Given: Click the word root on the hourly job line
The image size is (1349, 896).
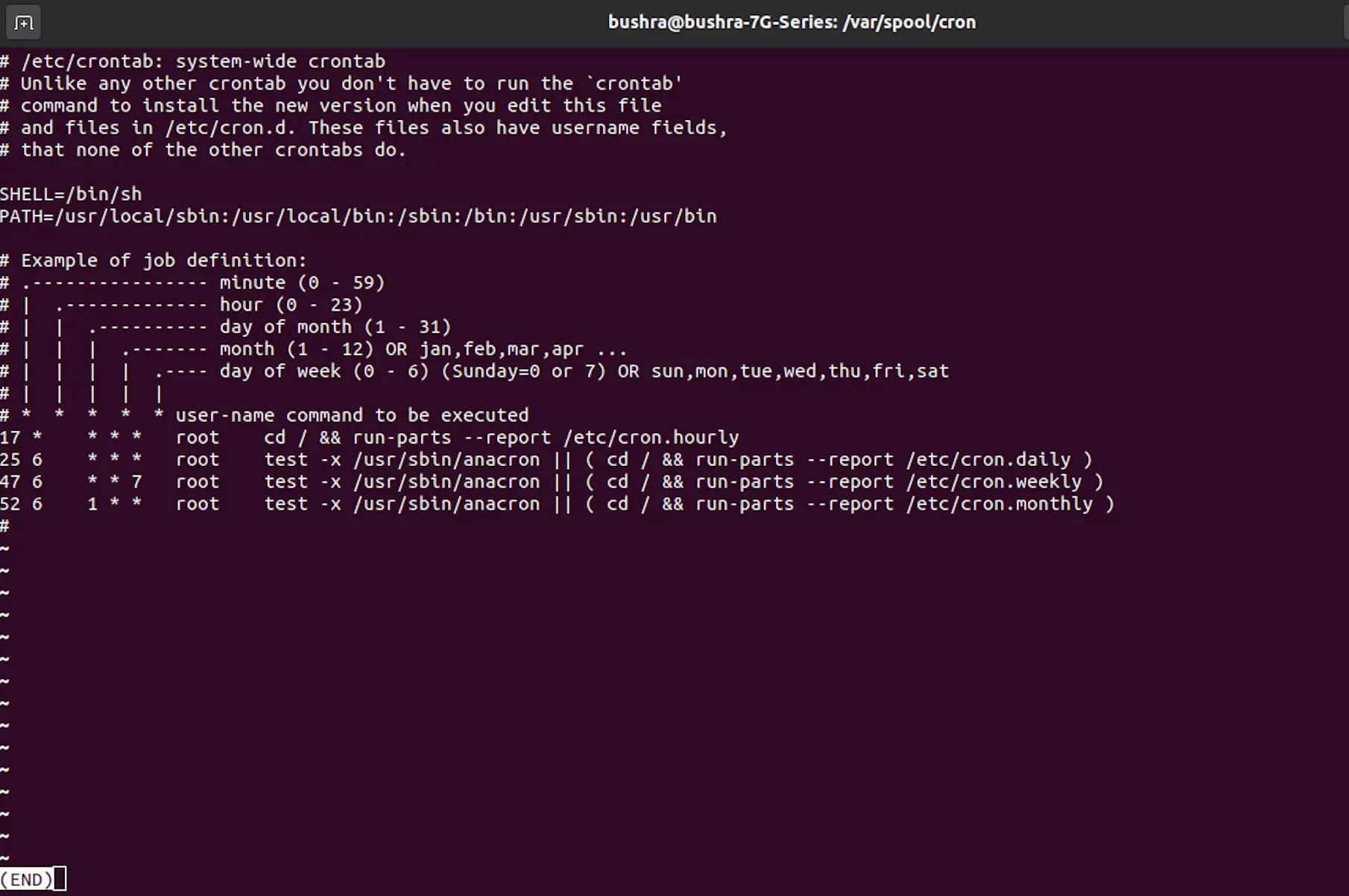Looking at the screenshot, I should click(198, 438).
